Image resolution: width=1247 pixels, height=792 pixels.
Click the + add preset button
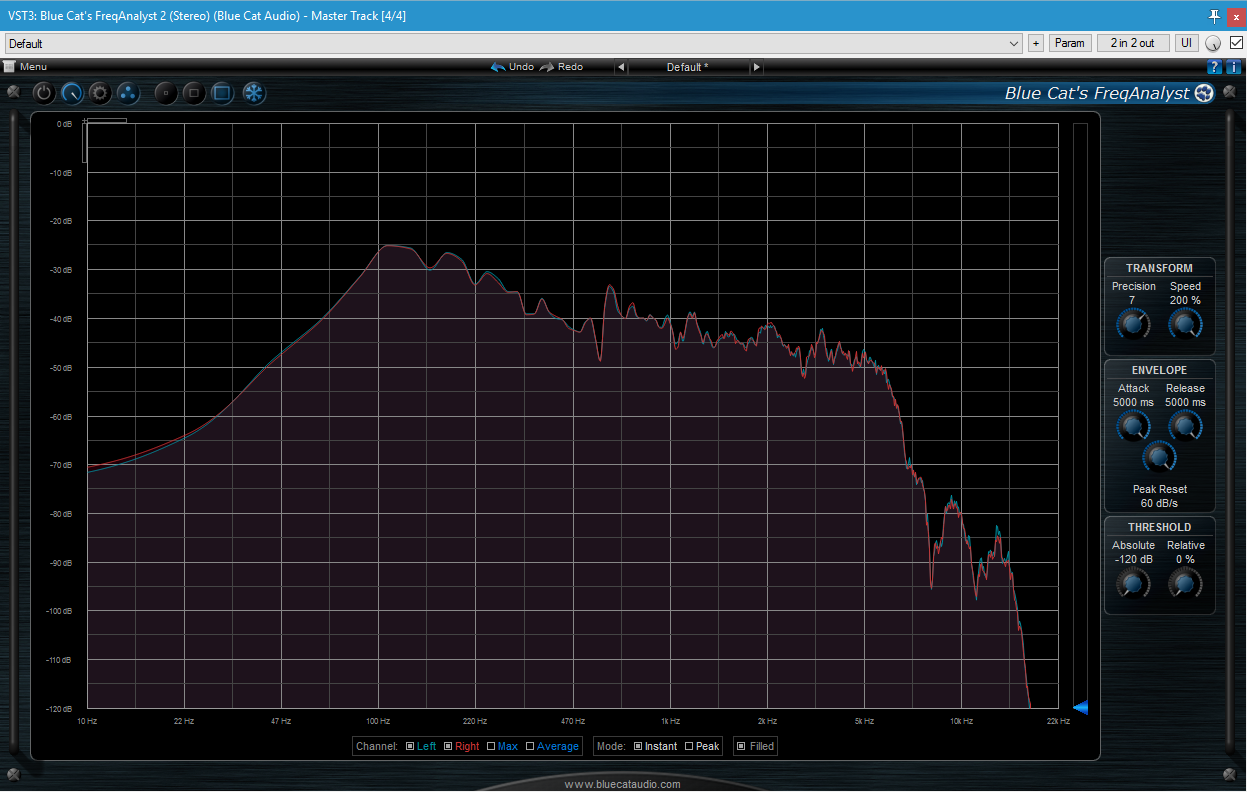(1036, 43)
